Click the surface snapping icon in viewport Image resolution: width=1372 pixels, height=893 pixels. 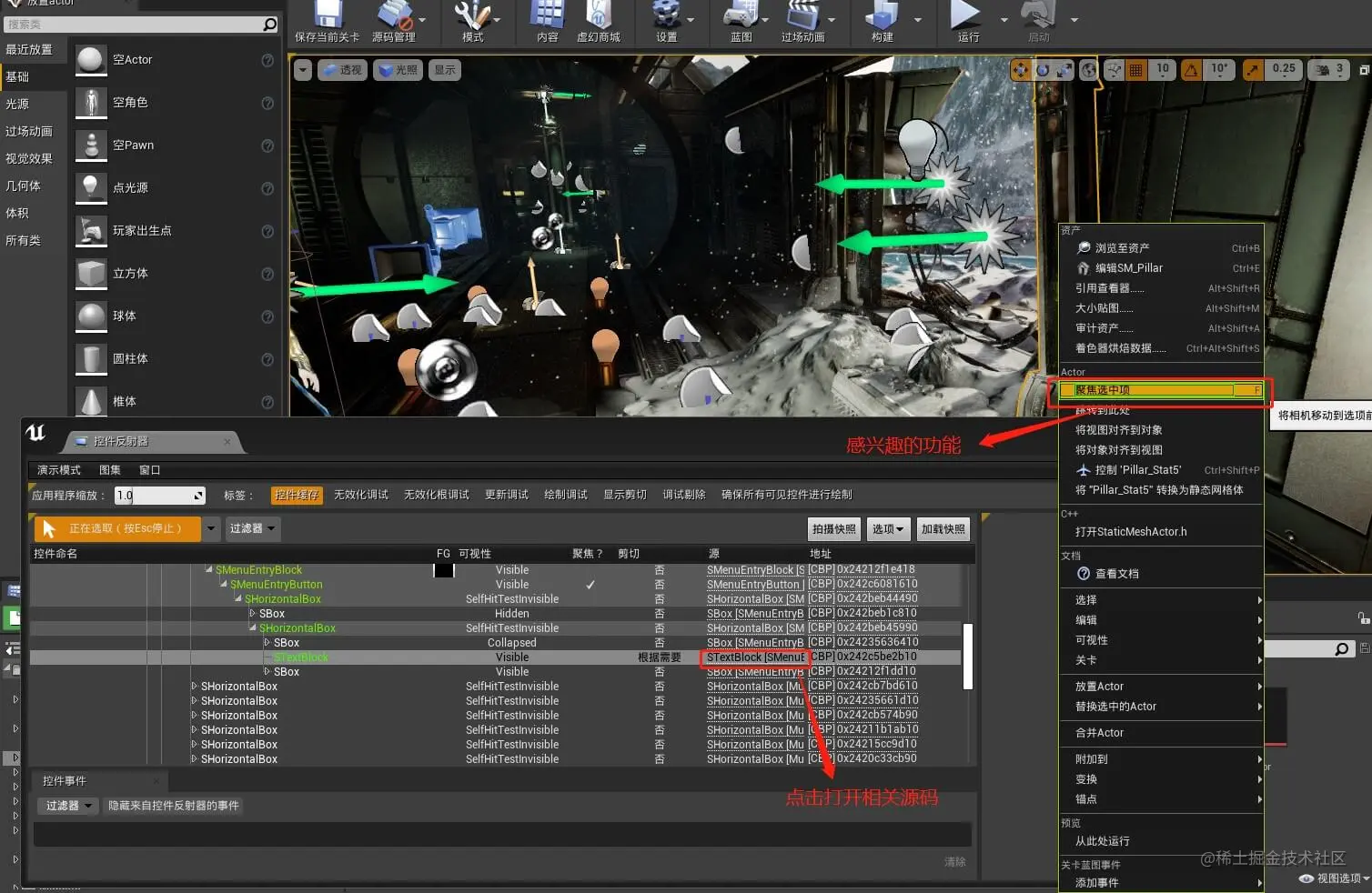coord(1114,70)
